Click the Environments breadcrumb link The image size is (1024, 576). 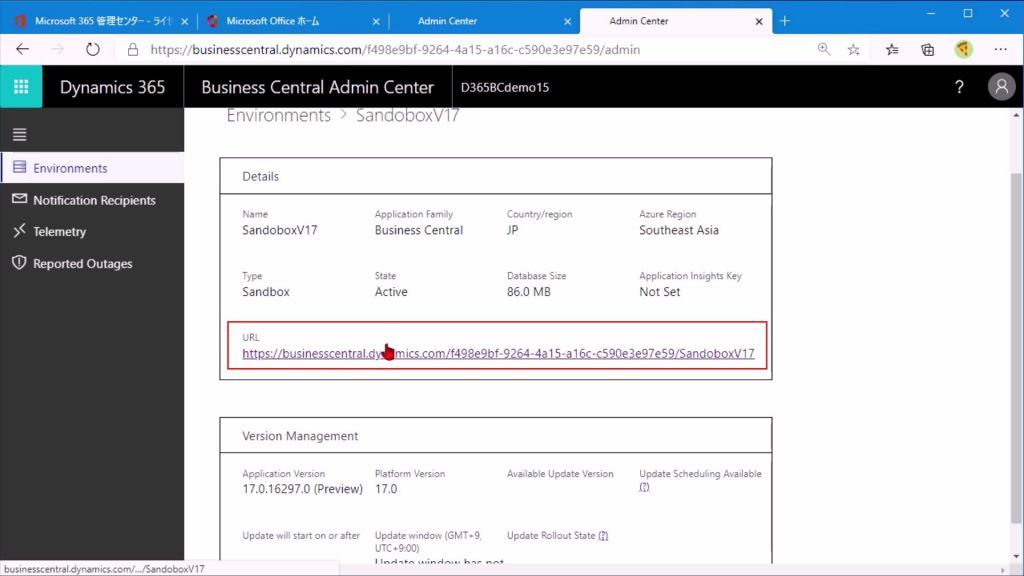[x=279, y=116]
